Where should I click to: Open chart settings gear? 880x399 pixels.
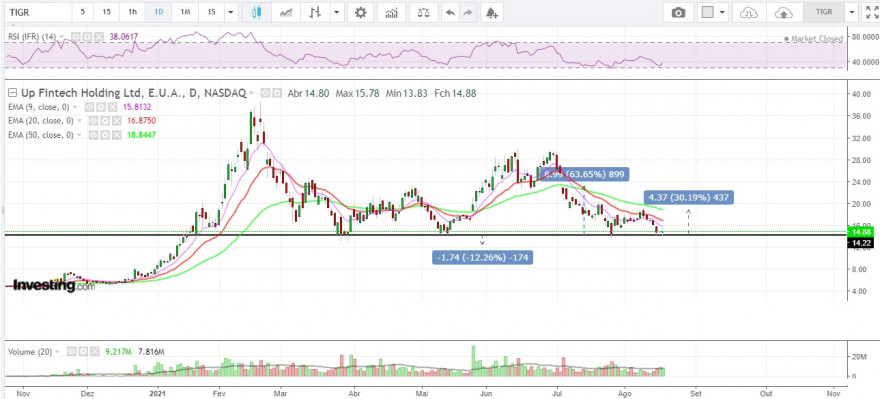[360, 12]
